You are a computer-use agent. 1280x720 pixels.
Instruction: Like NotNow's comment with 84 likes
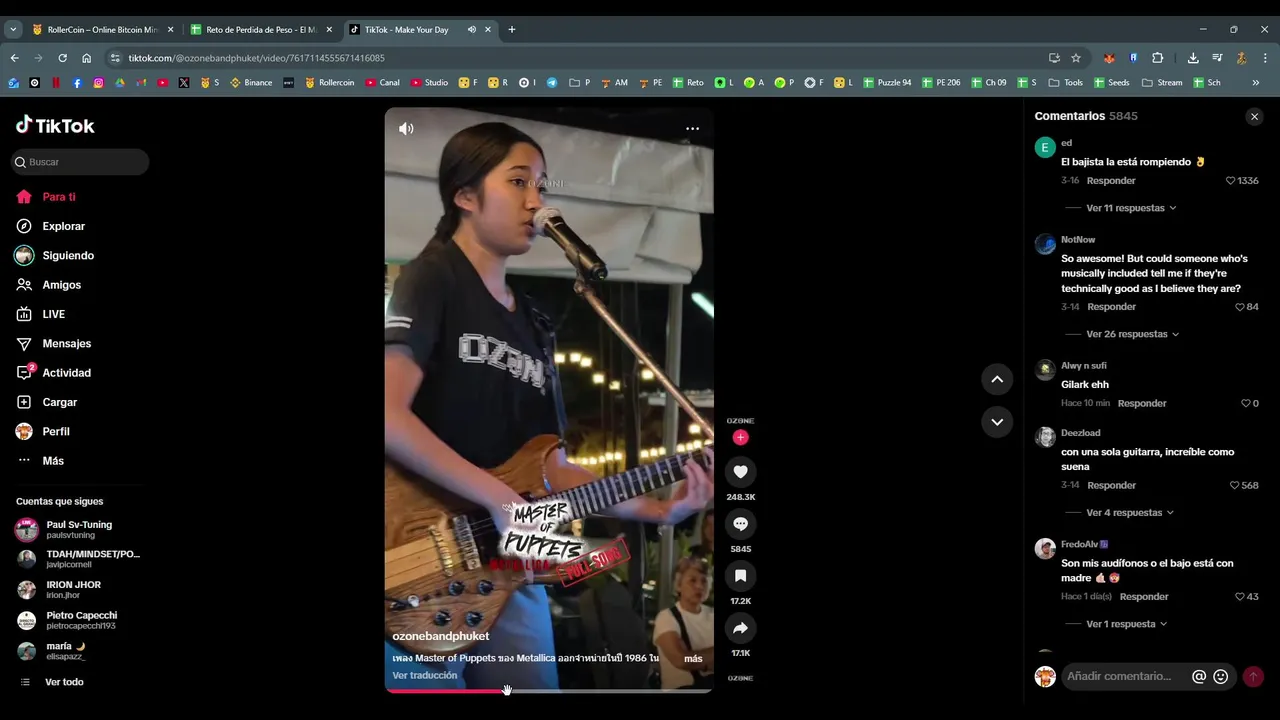click(1240, 307)
